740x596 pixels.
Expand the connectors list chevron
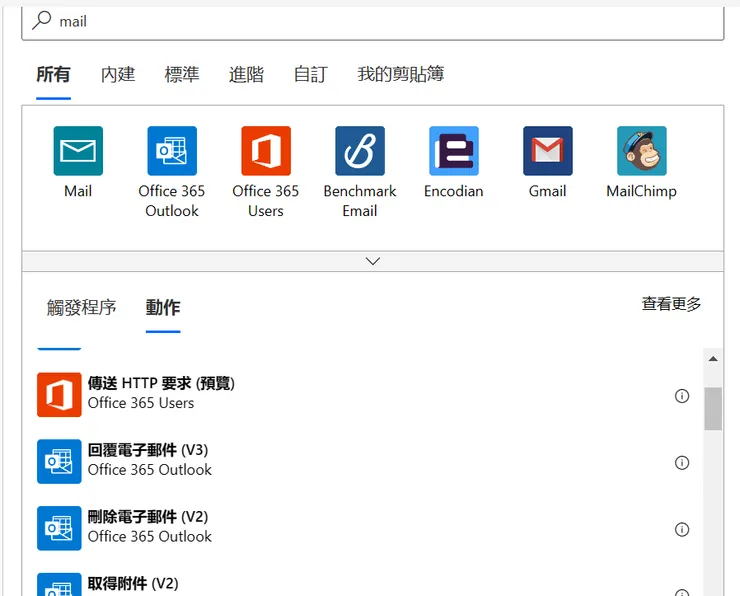373,261
